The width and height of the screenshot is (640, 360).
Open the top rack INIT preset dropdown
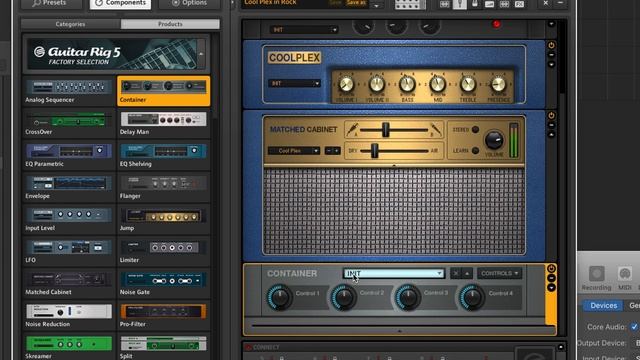pyautogui.click(x=303, y=30)
